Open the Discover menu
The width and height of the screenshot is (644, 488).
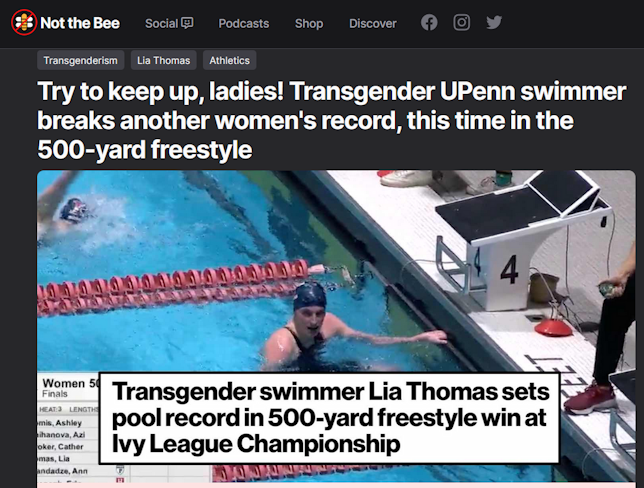373,23
